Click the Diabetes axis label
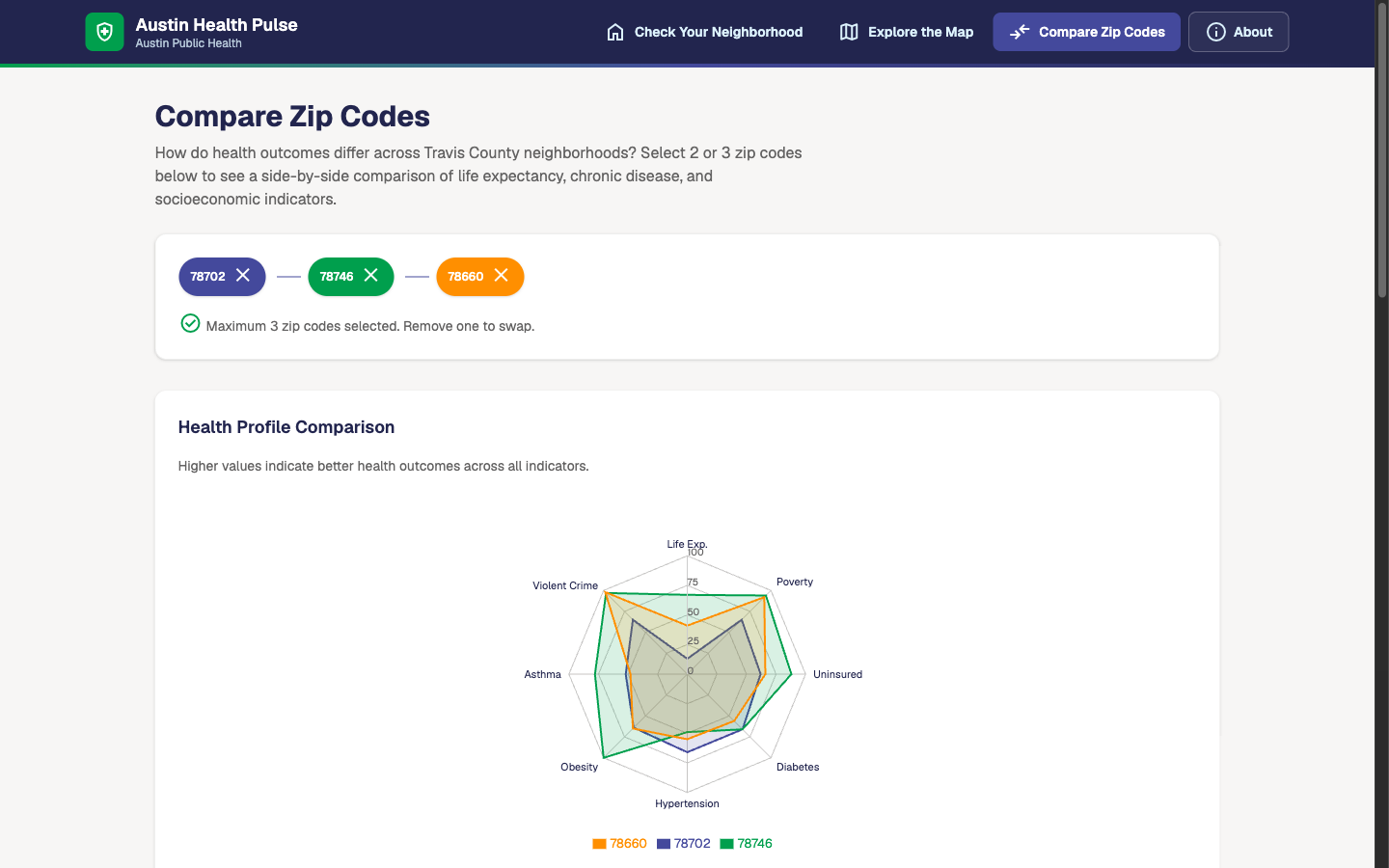 pos(798,767)
